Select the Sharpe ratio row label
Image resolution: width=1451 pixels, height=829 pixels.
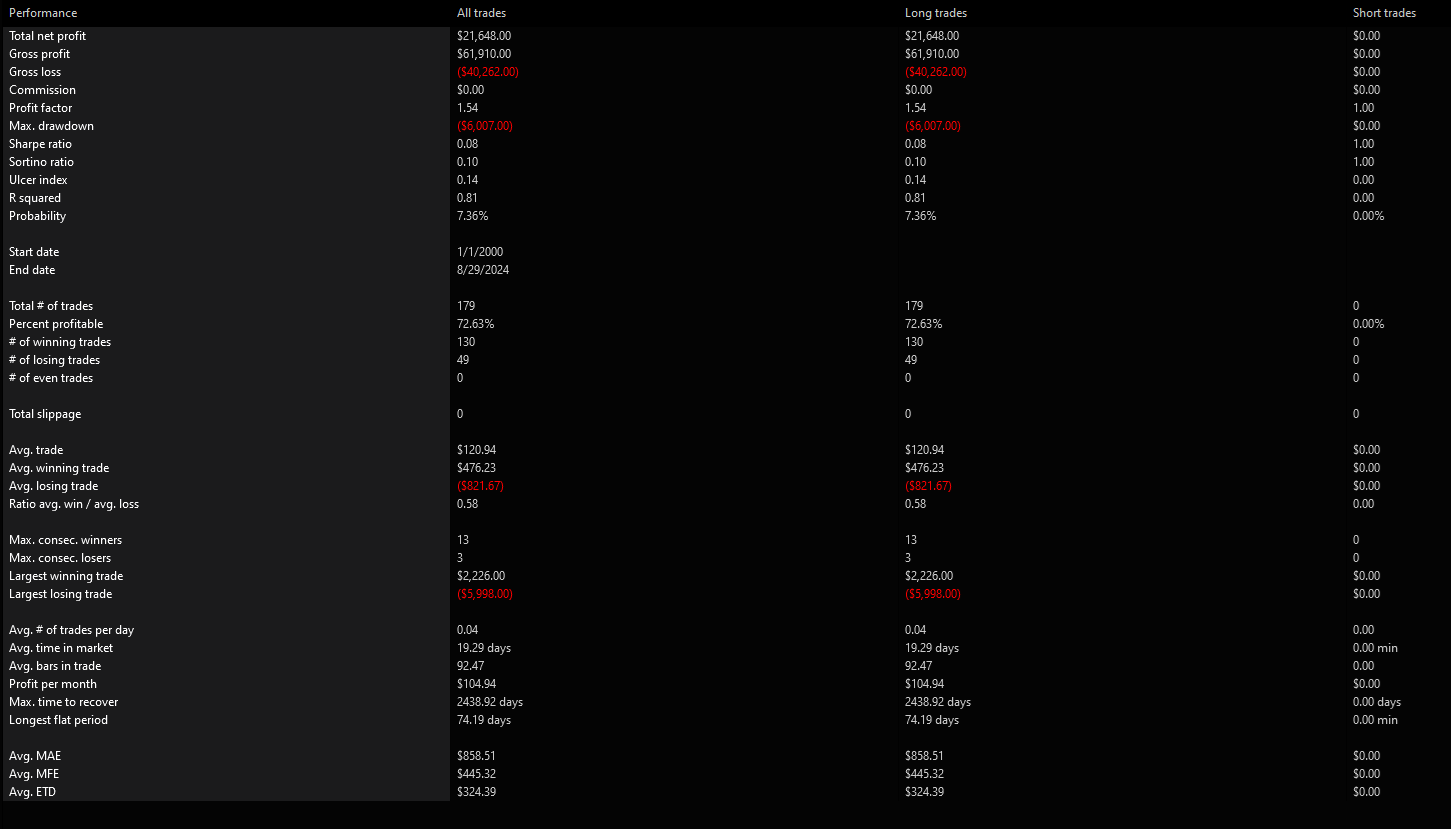pyautogui.click(x=41, y=144)
